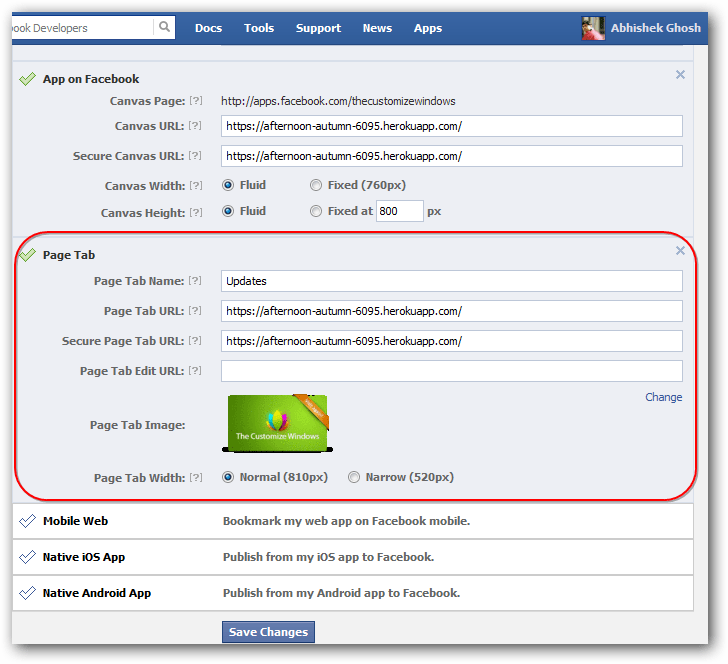728x664 pixels.
Task: Click 'Publish from my Android app to Facebook.'
Action: coord(341,593)
